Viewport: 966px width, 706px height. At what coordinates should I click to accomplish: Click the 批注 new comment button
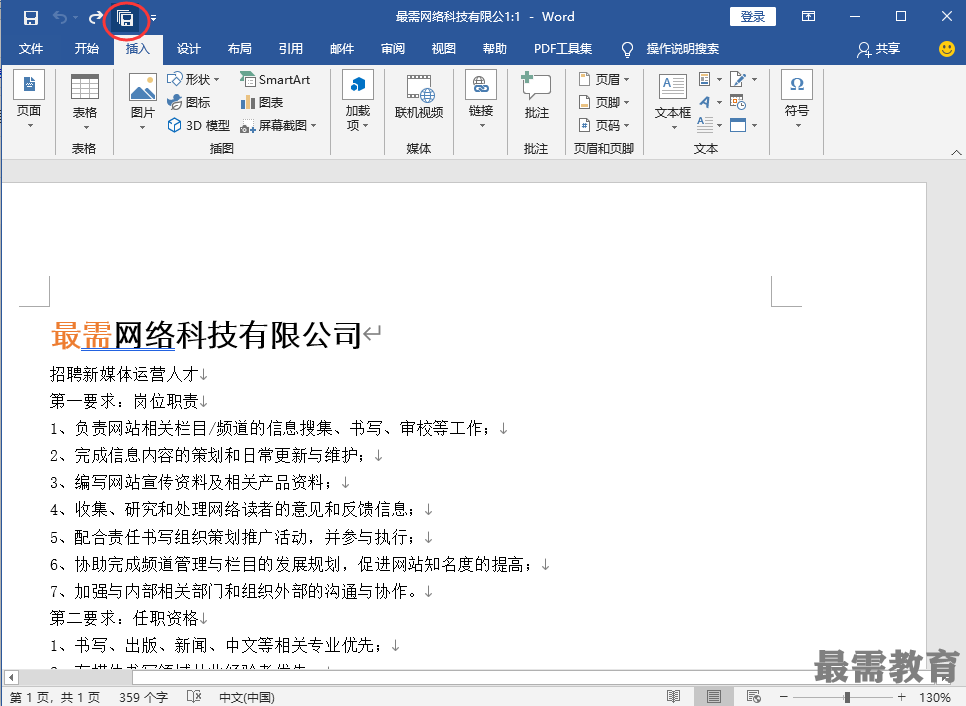pos(536,95)
